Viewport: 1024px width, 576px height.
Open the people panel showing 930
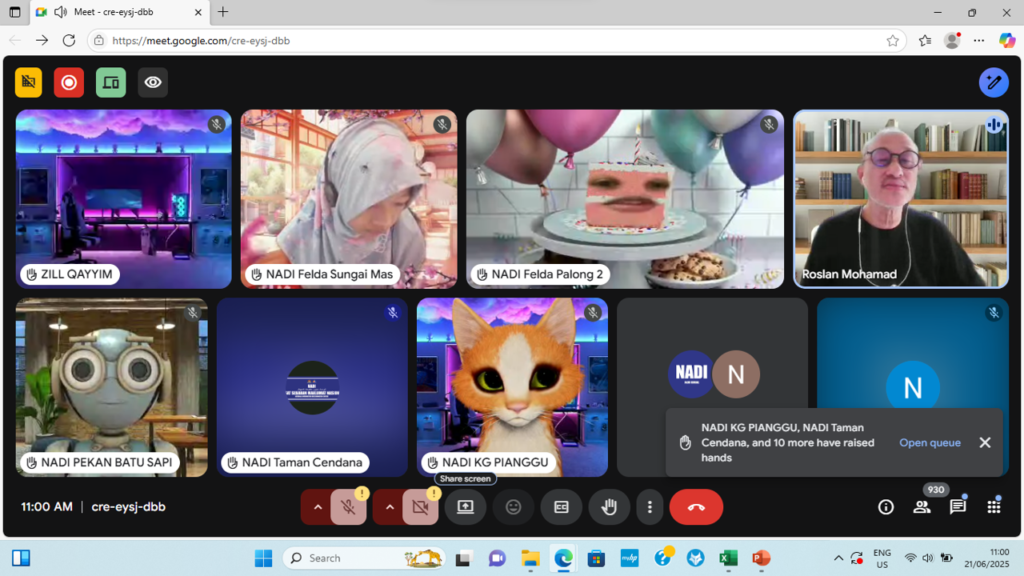[922, 507]
